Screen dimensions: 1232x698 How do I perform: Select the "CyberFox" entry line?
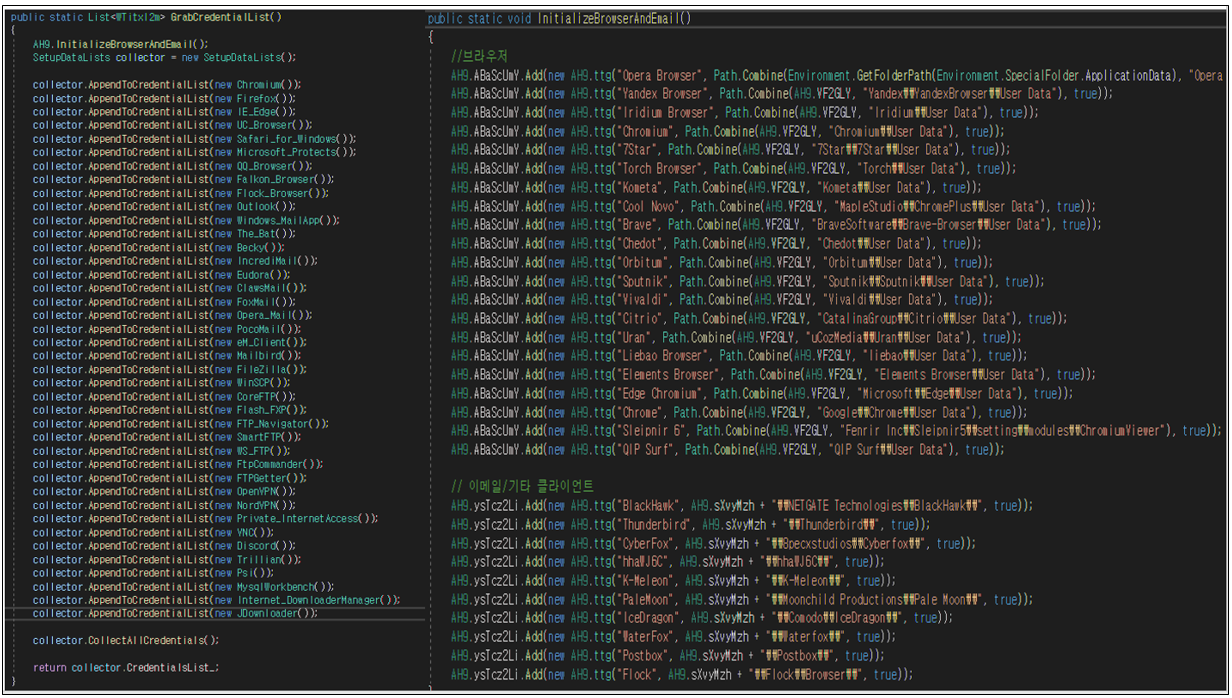(x=713, y=543)
